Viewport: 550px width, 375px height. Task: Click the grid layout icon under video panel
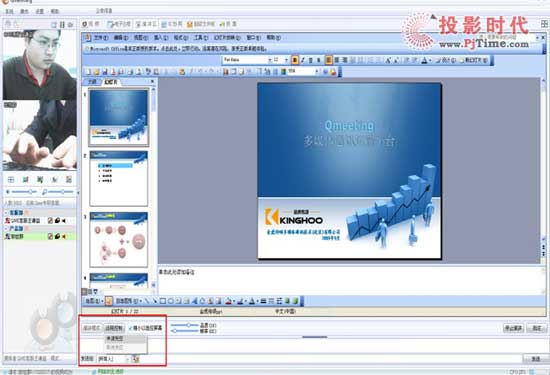coord(11,180)
